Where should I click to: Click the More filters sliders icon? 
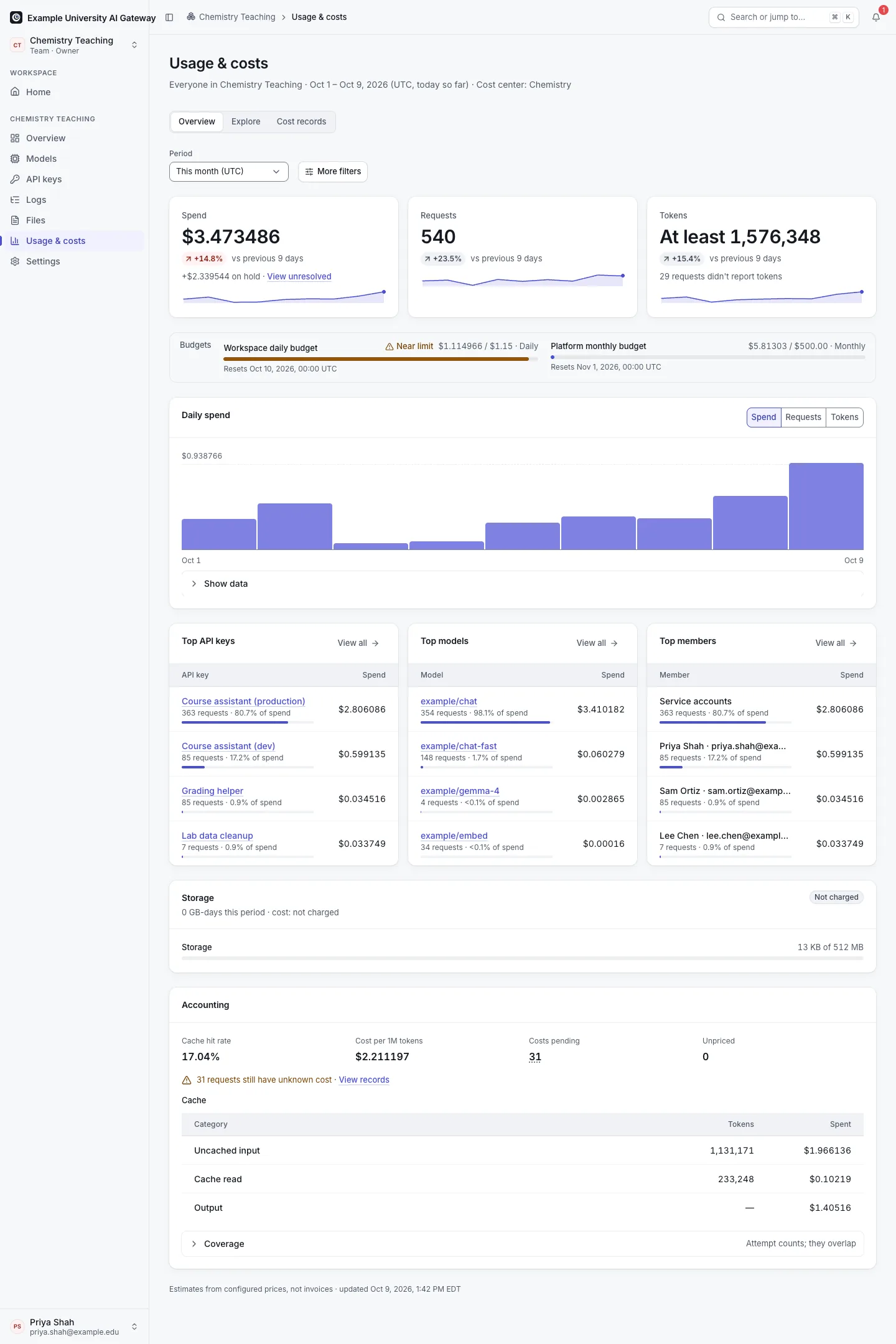(x=309, y=172)
